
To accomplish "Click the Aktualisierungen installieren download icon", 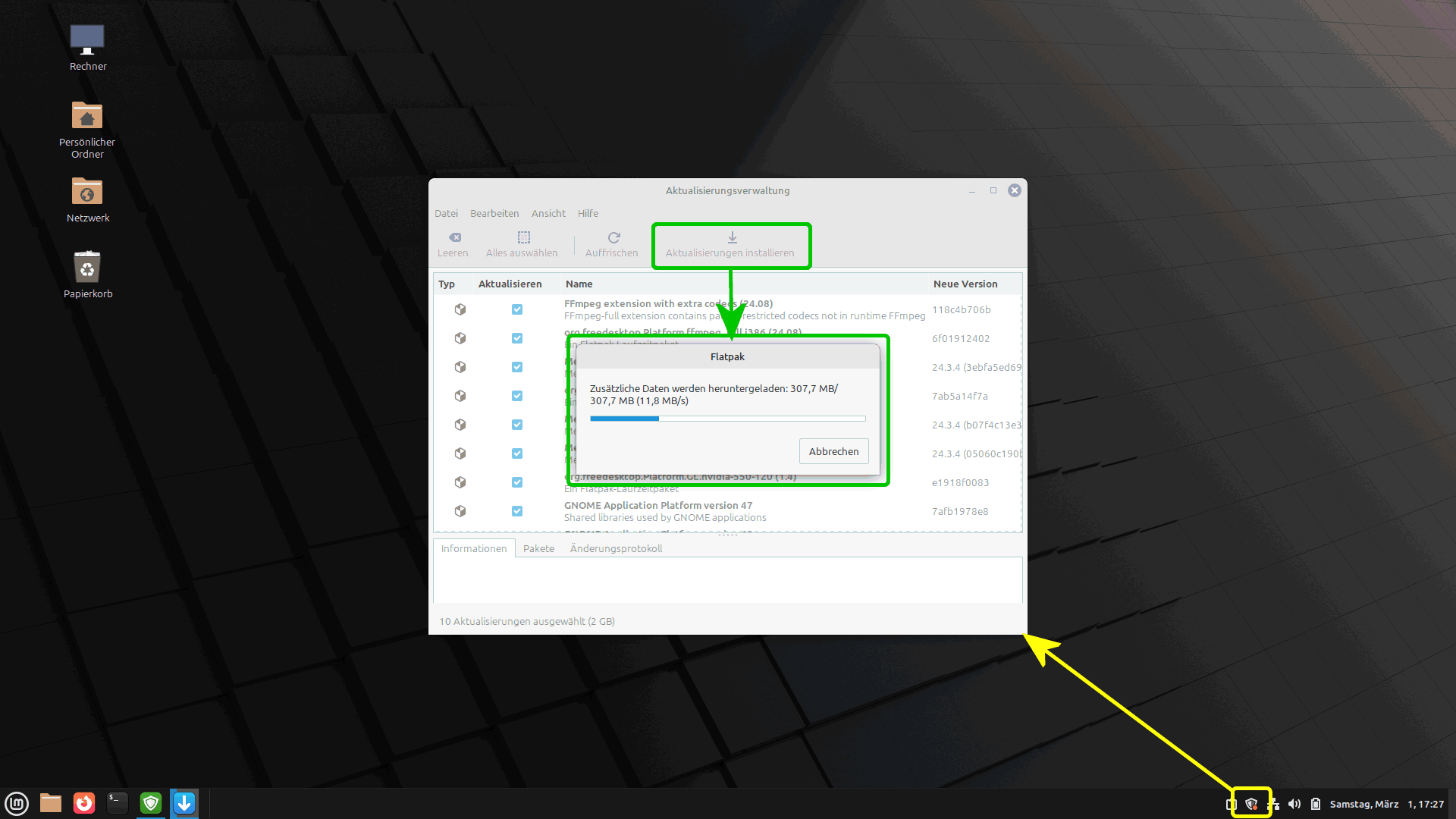I will (x=732, y=237).
